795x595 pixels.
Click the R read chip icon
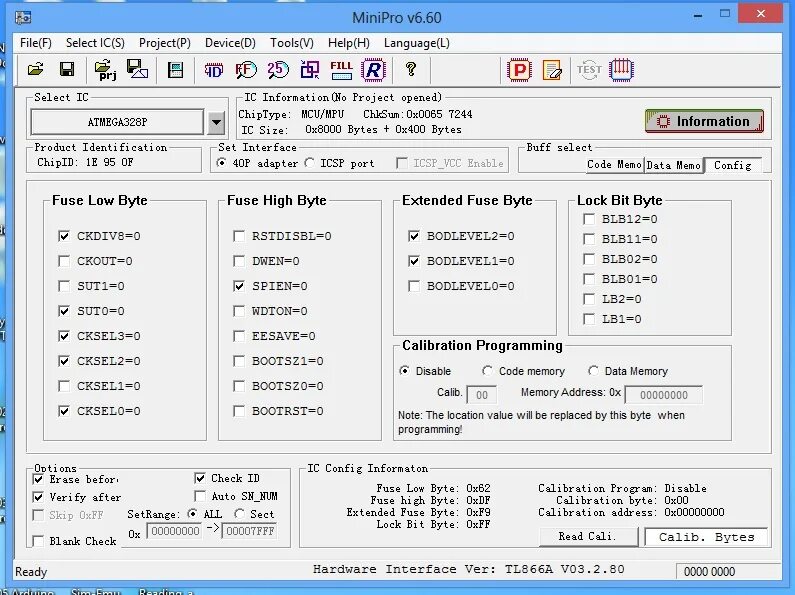(374, 70)
